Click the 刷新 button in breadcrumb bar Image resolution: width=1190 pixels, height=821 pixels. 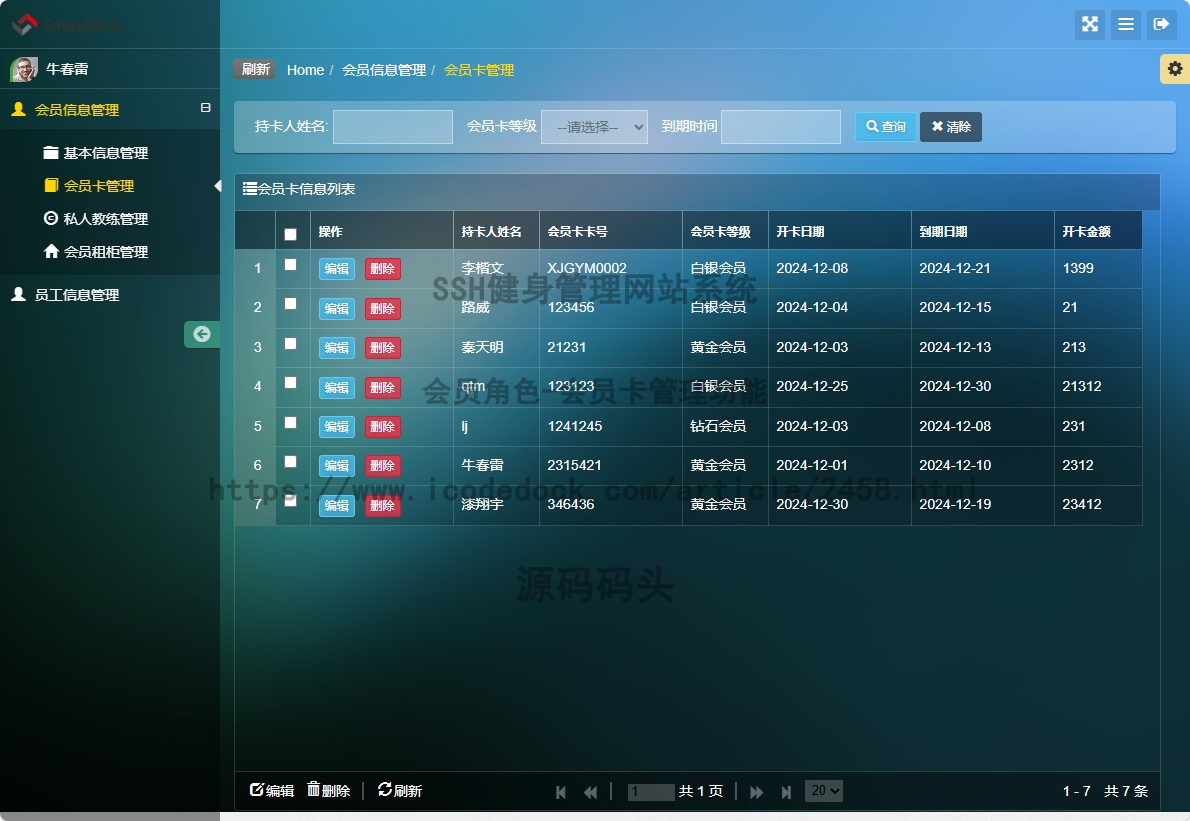click(254, 69)
